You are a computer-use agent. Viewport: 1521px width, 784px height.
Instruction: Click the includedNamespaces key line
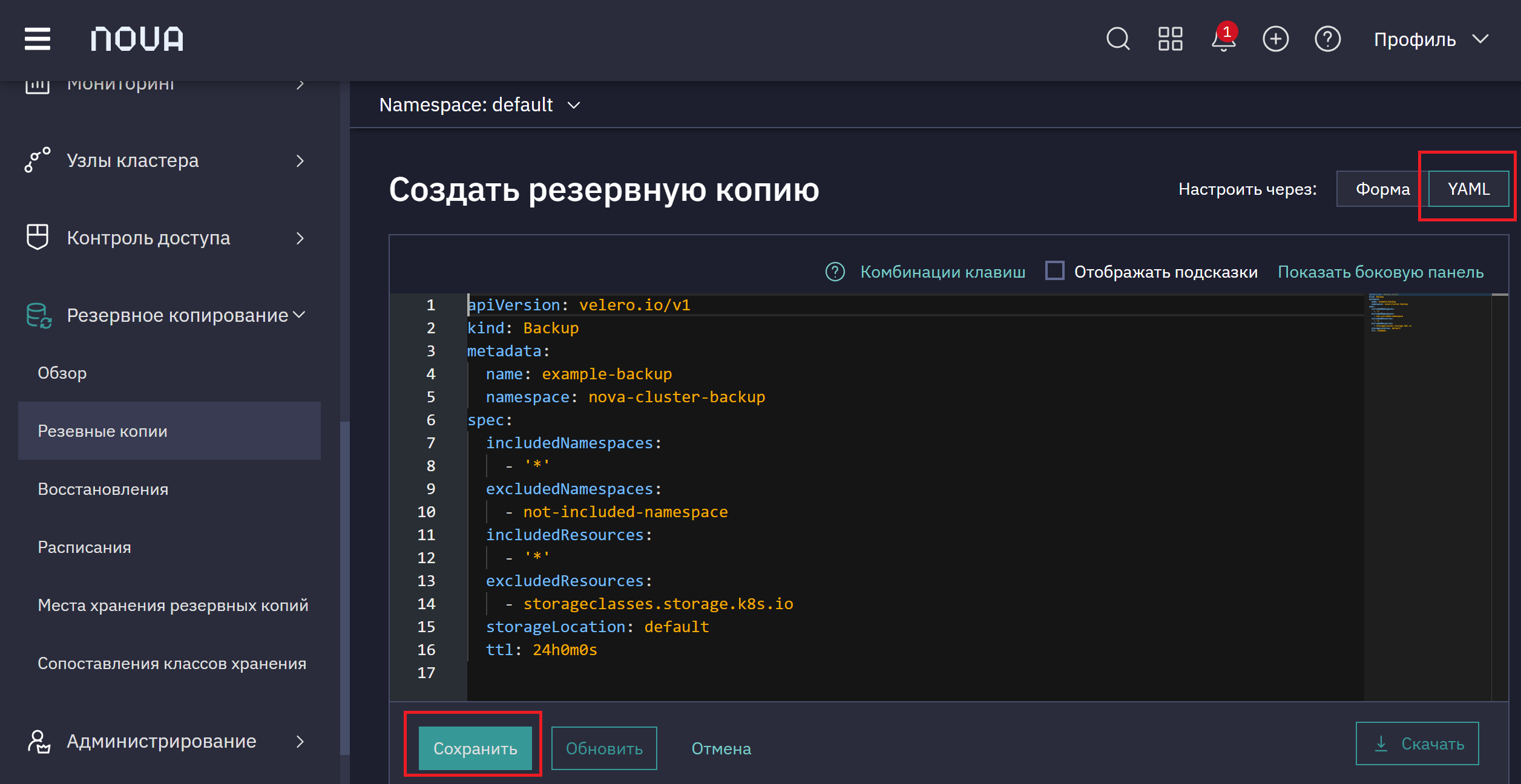coord(574,443)
